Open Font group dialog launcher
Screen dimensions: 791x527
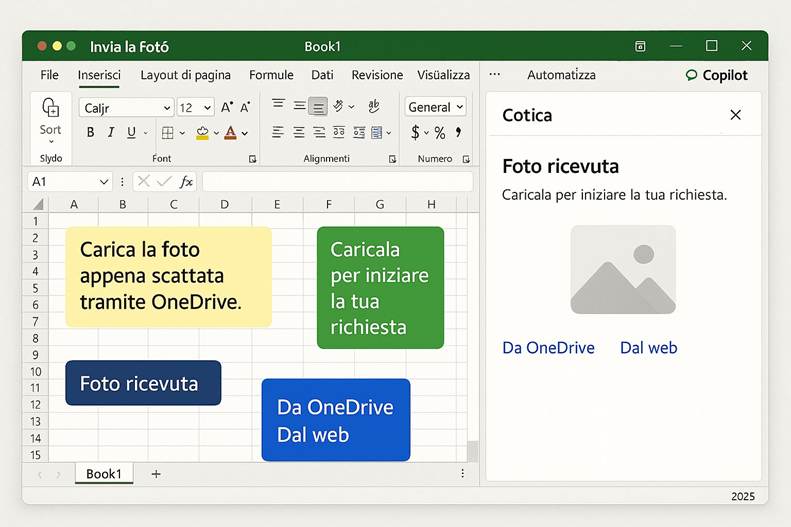pos(253,159)
